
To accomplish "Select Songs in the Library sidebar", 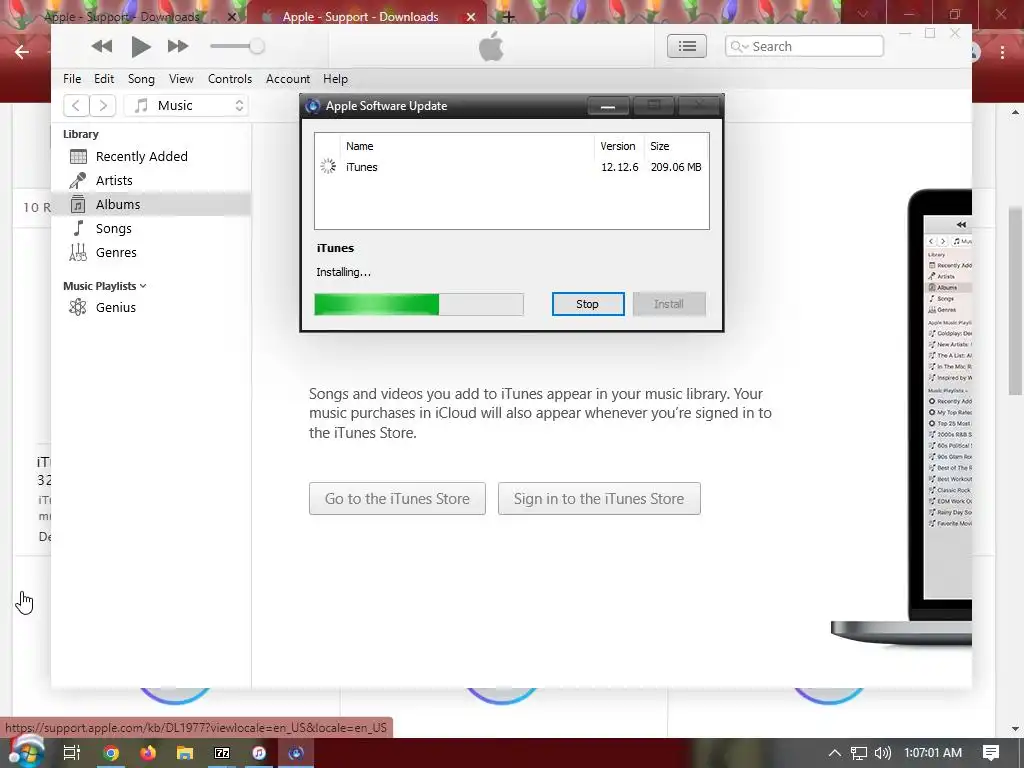I will (x=152, y=229).
